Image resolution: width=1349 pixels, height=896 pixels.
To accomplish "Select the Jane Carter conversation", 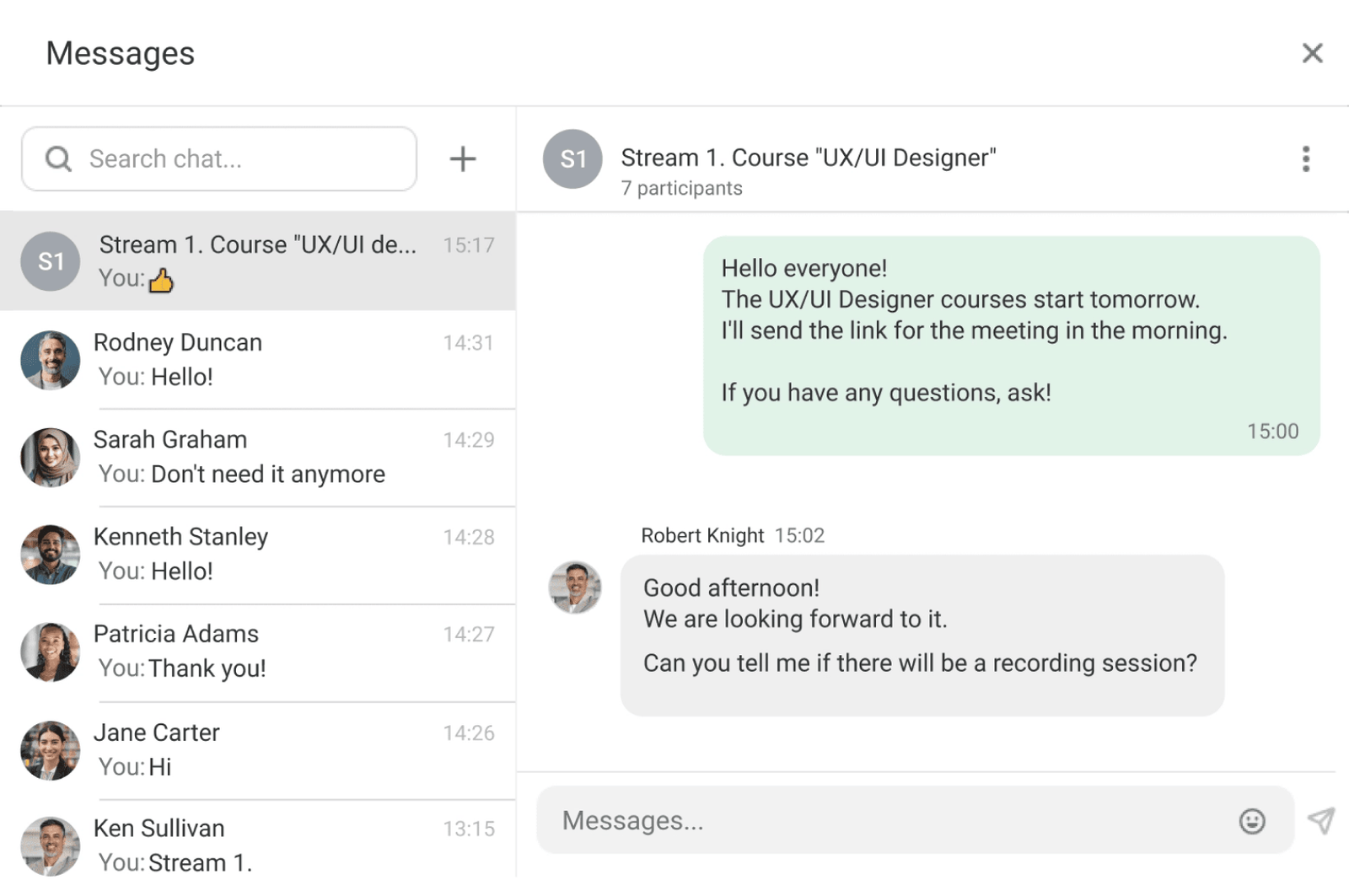I will tap(253, 749).
